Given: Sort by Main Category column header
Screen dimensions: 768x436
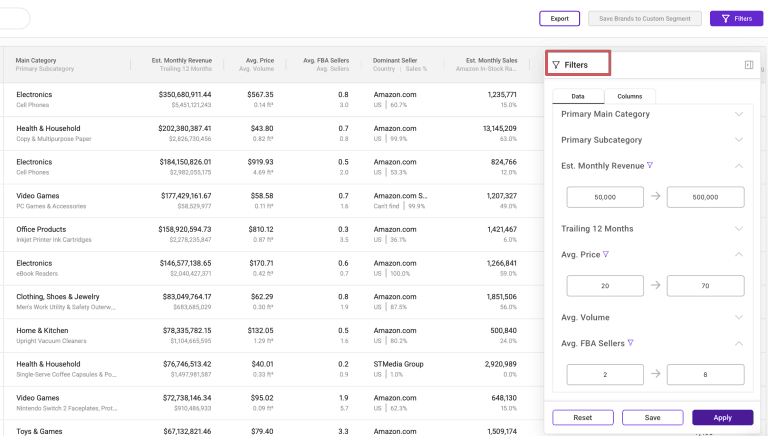Looking at the screenshot, I should 36,60.
